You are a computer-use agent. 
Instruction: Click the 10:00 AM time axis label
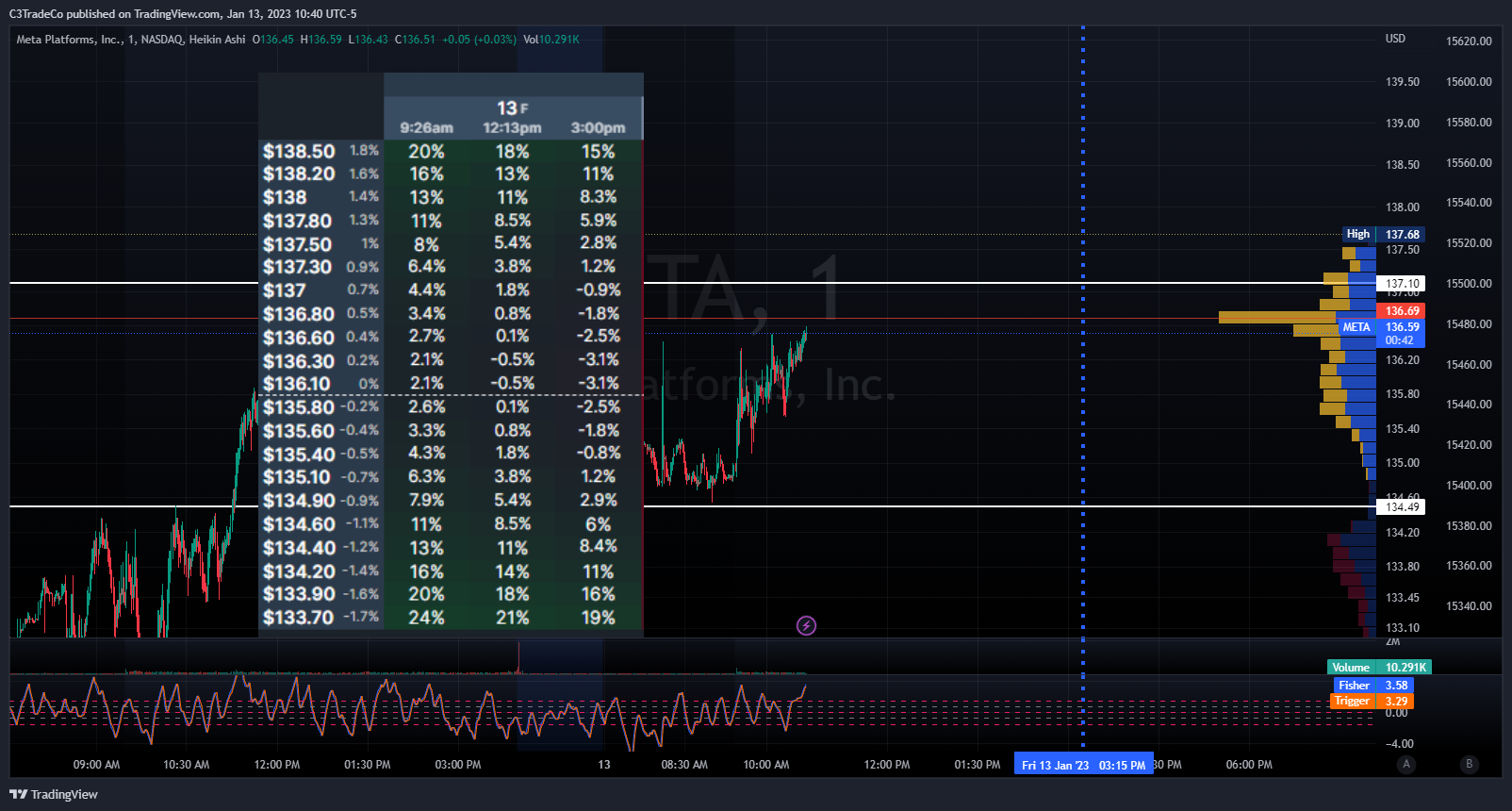point(766,765)
